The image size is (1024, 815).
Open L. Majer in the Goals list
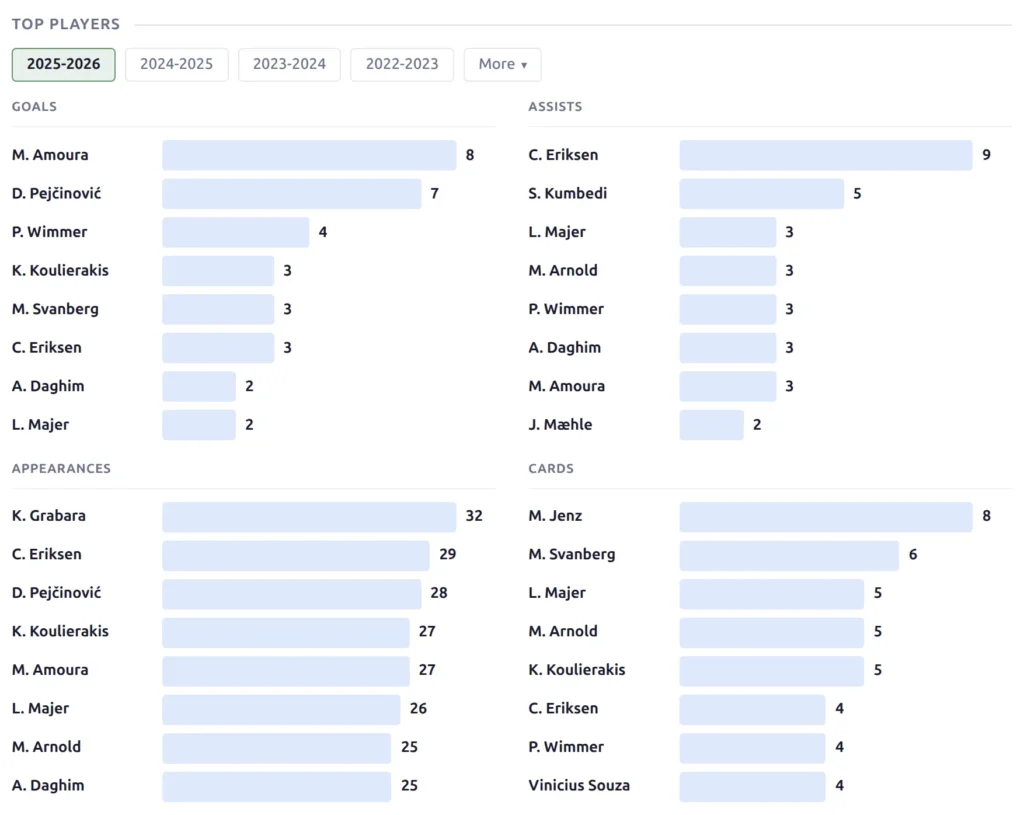pyautogui.click(x=40, y=424)
